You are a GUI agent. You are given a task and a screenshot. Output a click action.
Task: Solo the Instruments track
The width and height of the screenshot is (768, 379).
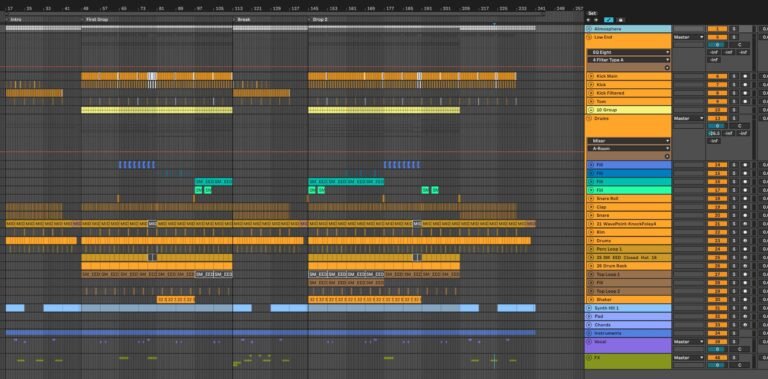point(734,333)
